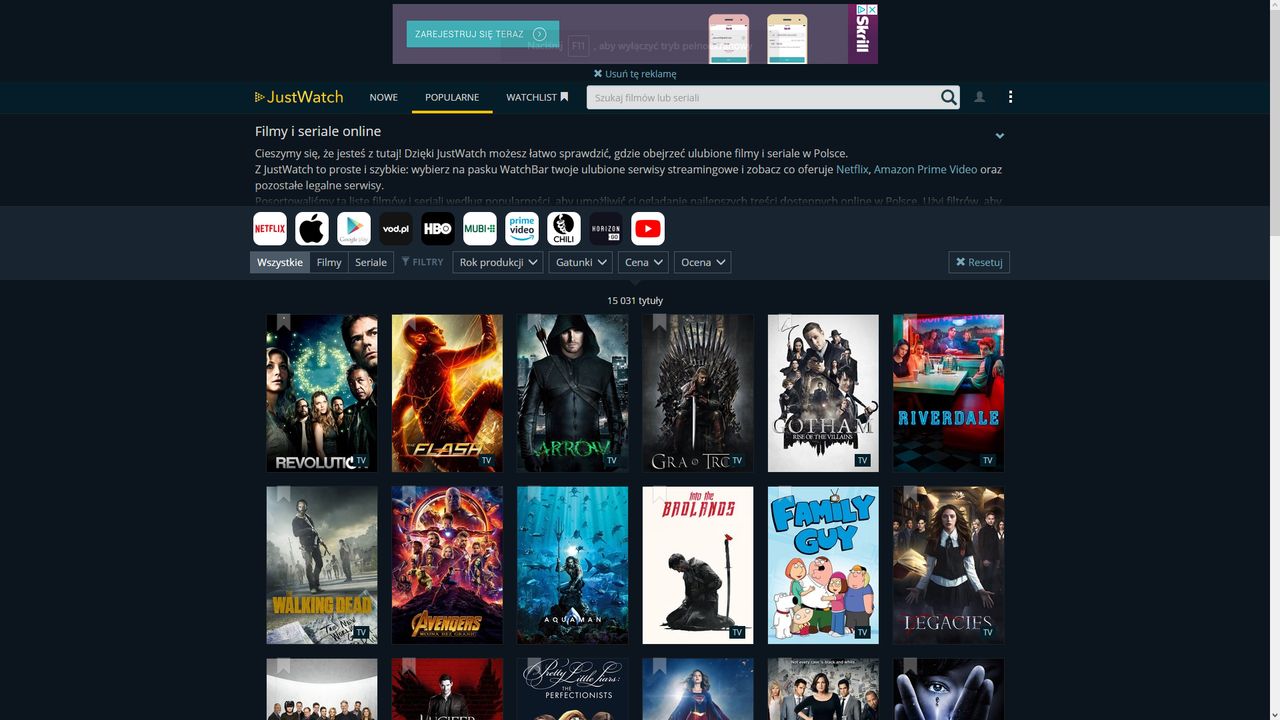Toggle watchlist bookmark on Arrow poster
The height and width of the screenshot is (720, 1280).
coord(533,323)
